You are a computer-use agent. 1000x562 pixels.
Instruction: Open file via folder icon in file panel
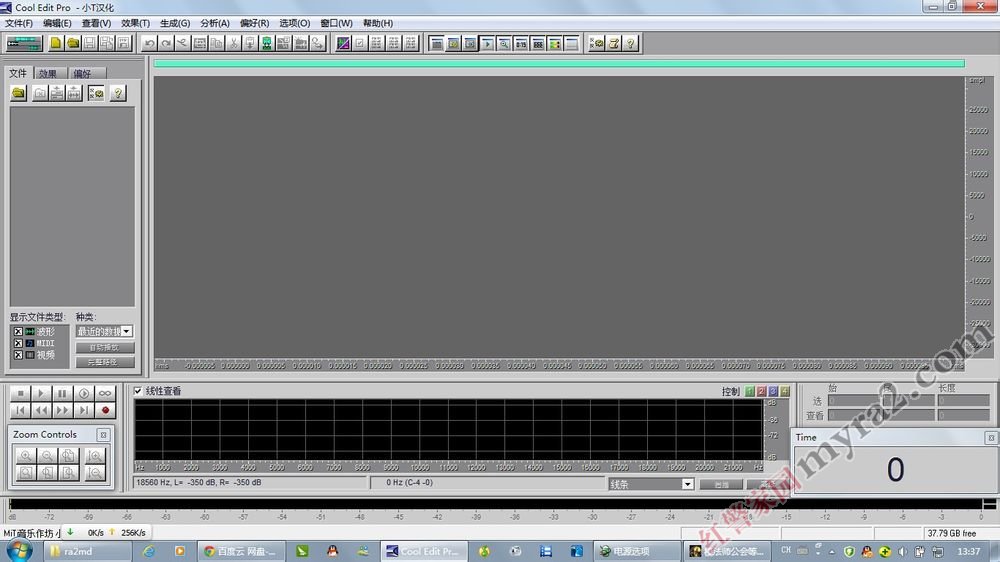point(18,93)
